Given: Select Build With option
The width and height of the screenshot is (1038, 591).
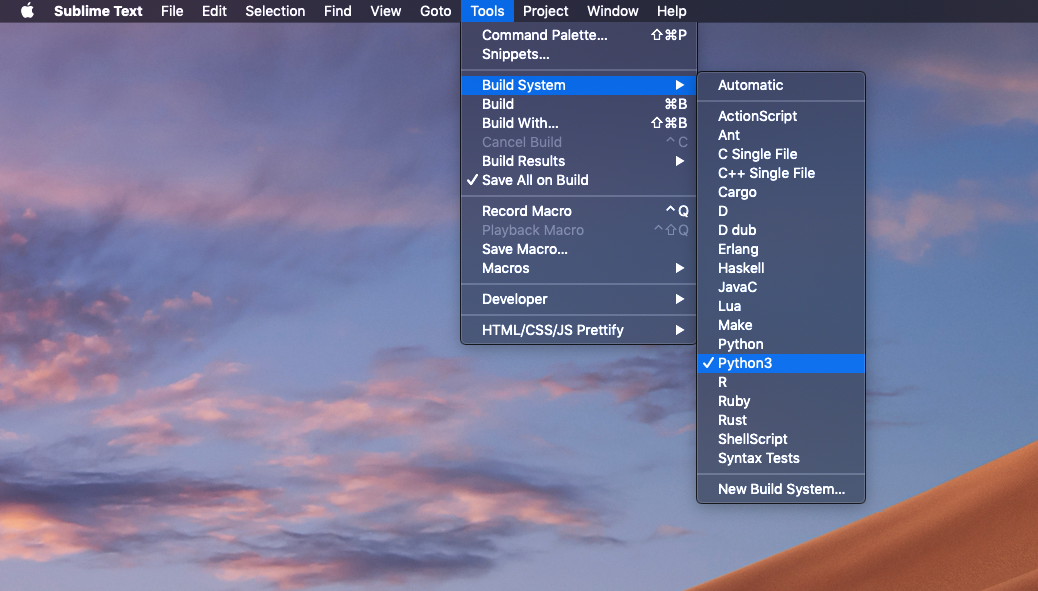Looking at the screenshot, I should pos(520,123).
